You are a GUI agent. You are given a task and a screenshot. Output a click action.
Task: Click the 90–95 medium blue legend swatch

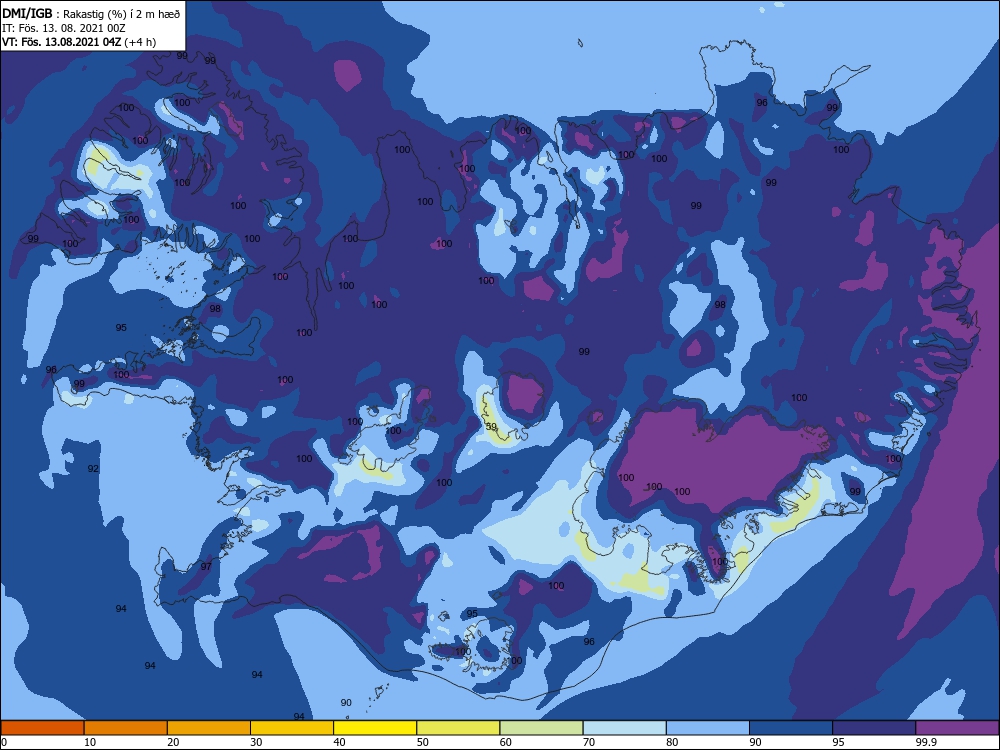pyautogui.click(x=791, y=728)
